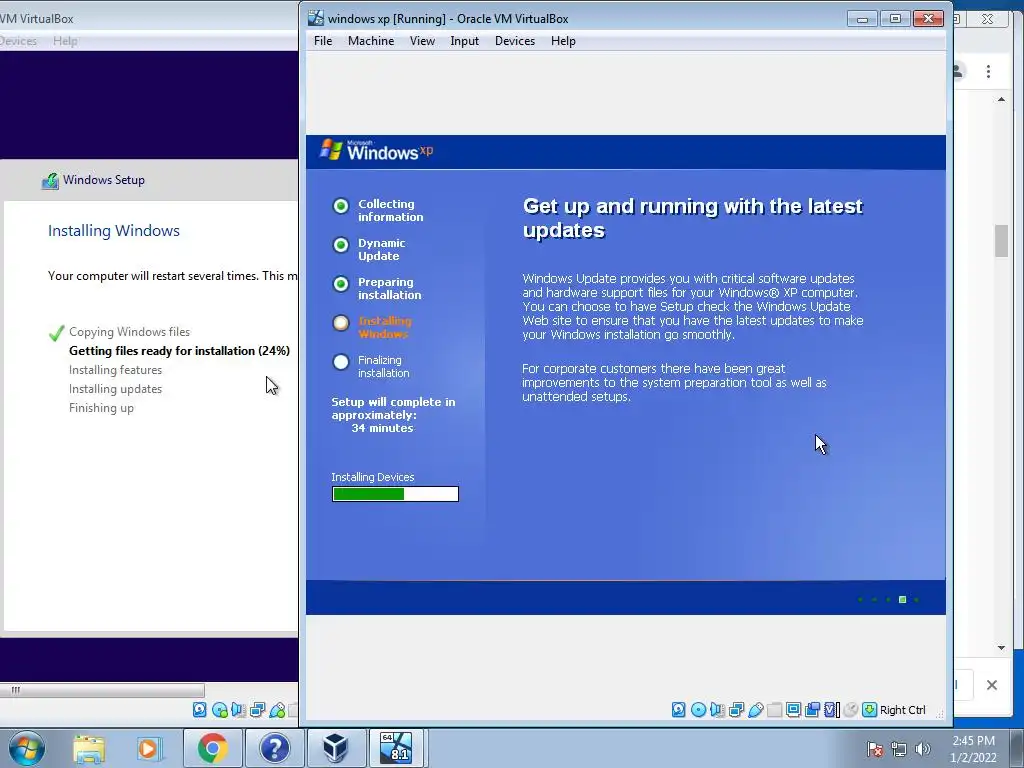Click hard disk indicator in background VM status bar
Screen dimensions: 1024x768
tap(200, 710)
